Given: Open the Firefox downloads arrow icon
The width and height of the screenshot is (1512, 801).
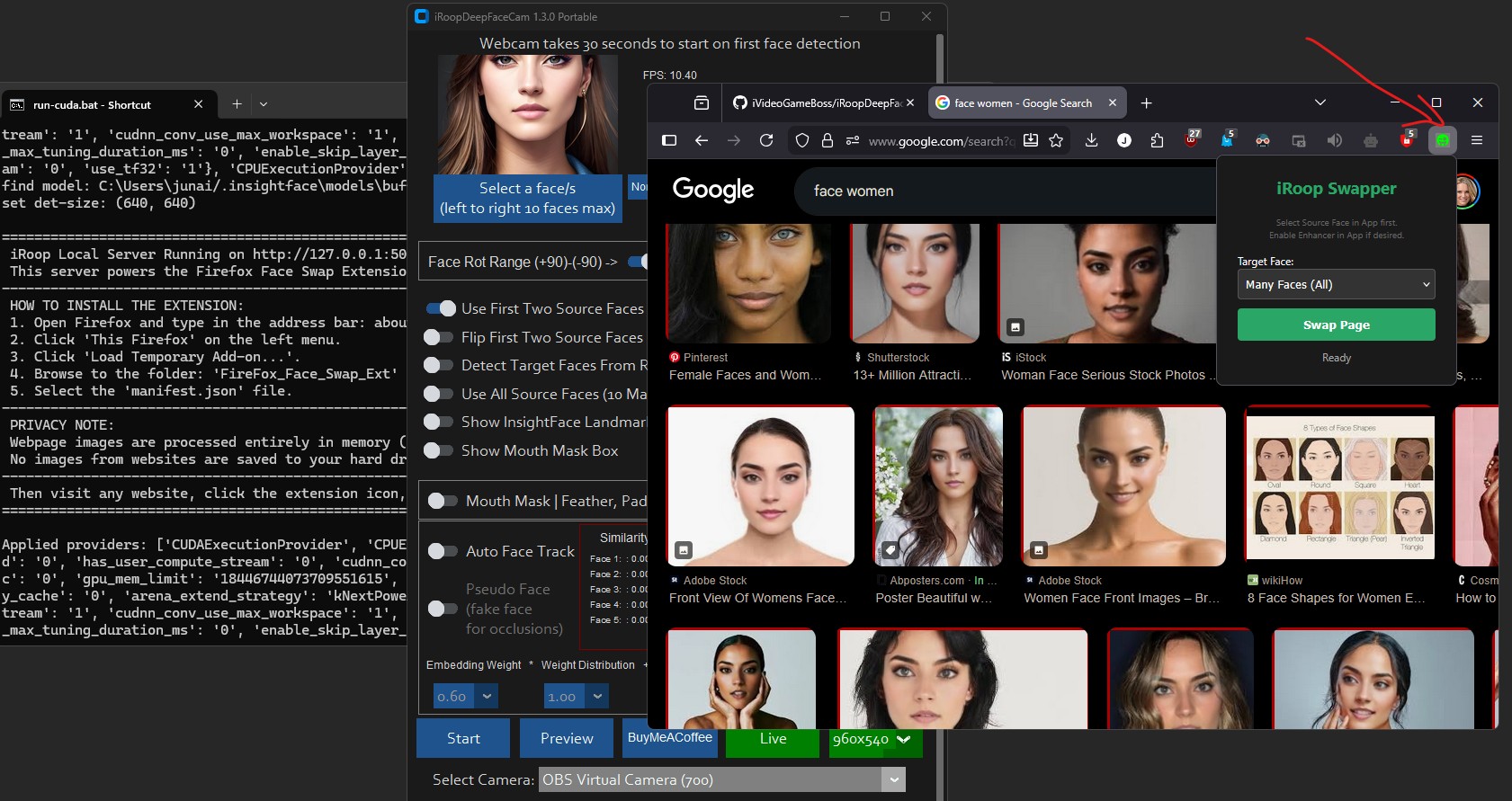Looking at the screenshot, I should (1091, 140).
